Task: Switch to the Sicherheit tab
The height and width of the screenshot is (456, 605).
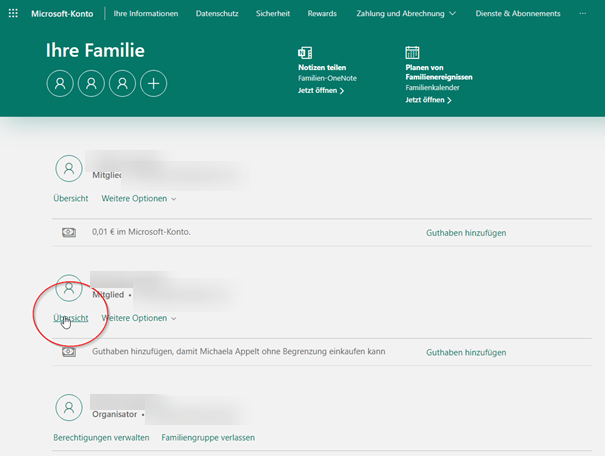Action: pyautogui.click(x=273, y=14)
